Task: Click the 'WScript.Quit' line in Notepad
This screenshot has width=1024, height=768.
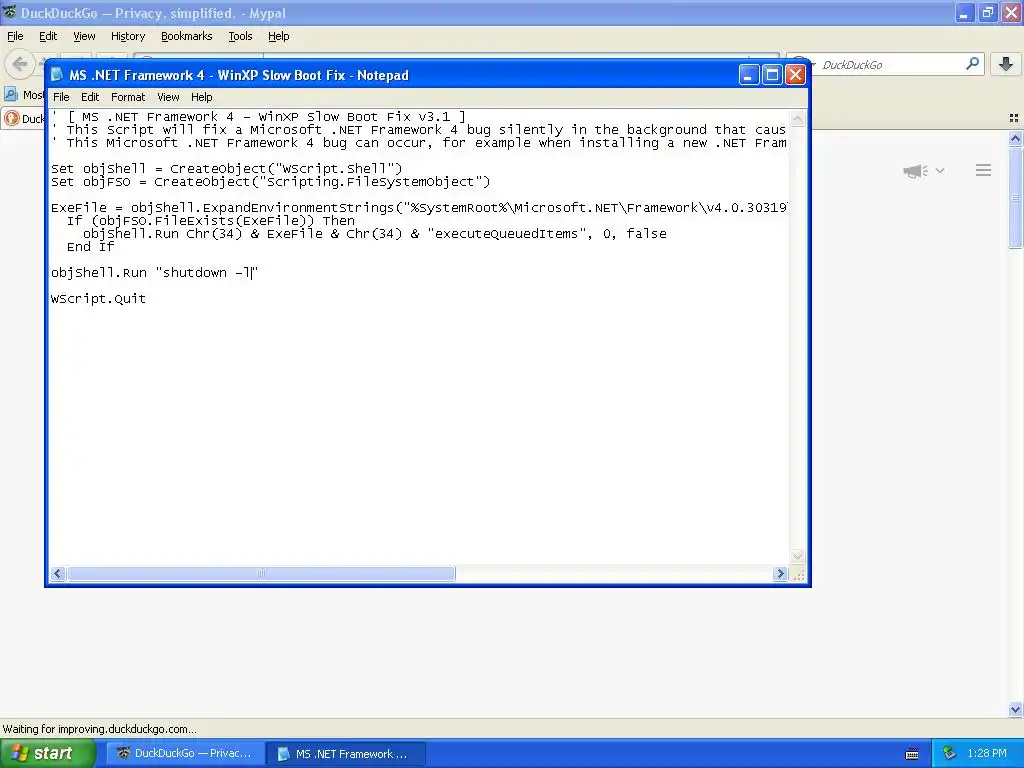Action: 99,299
